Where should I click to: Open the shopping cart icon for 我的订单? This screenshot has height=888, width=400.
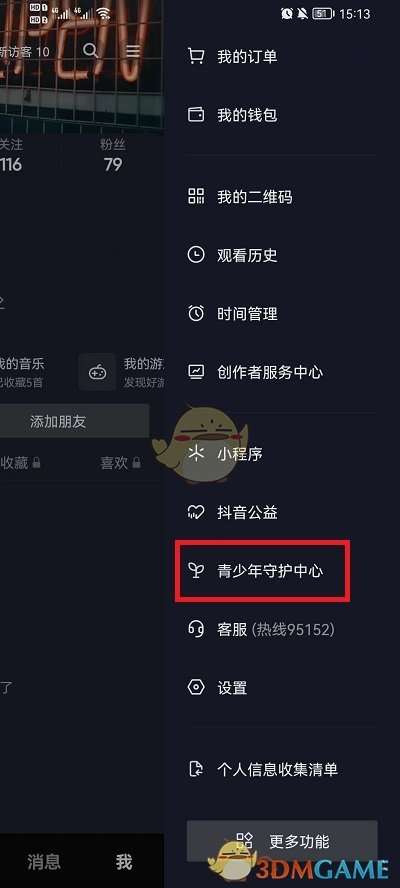(x=196, y=57)
